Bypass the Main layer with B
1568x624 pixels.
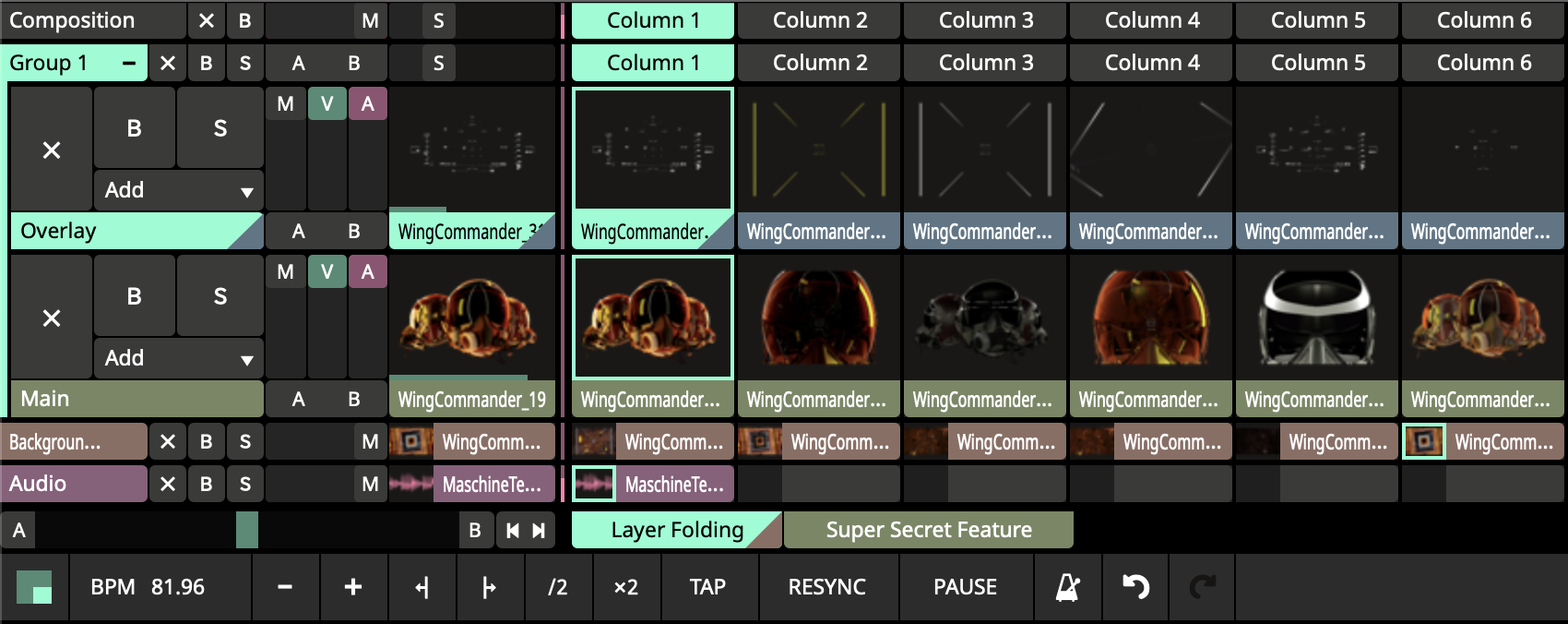click(134, 296)
